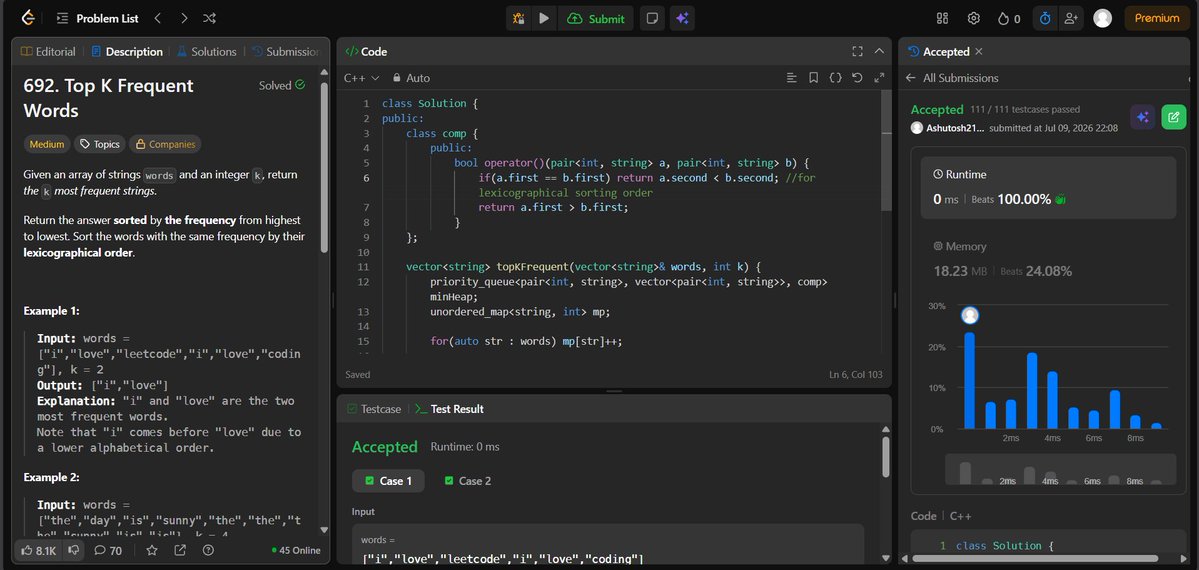Run the code with the play button
The width and height of the screenshot is (1199, 570).
coord(544,18)
